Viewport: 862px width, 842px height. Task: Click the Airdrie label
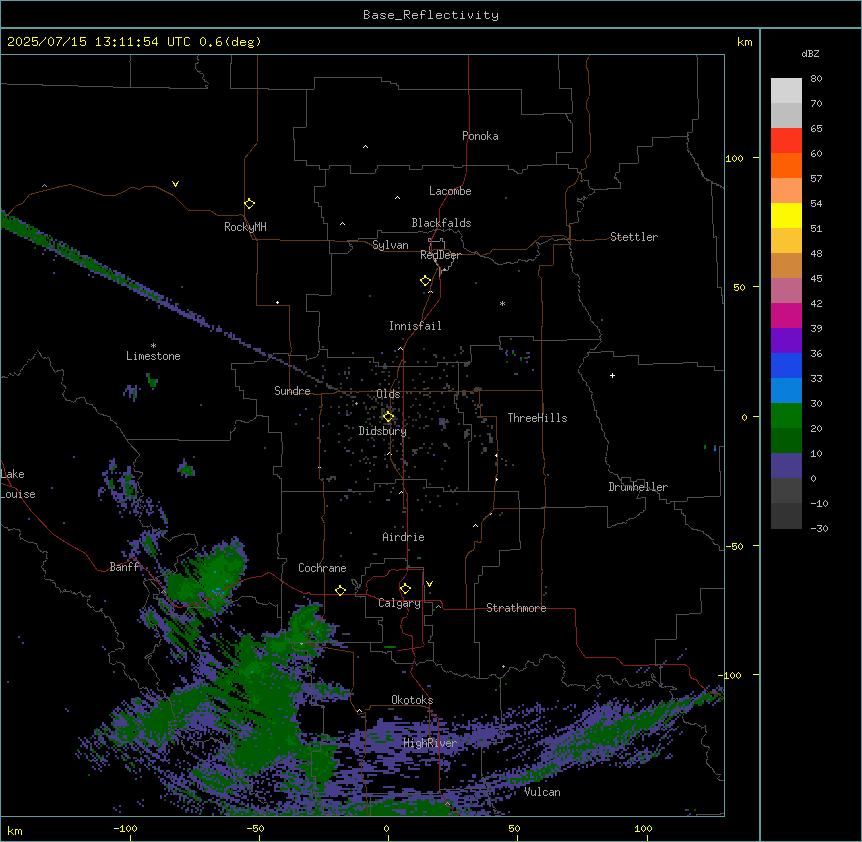[404, 537]
